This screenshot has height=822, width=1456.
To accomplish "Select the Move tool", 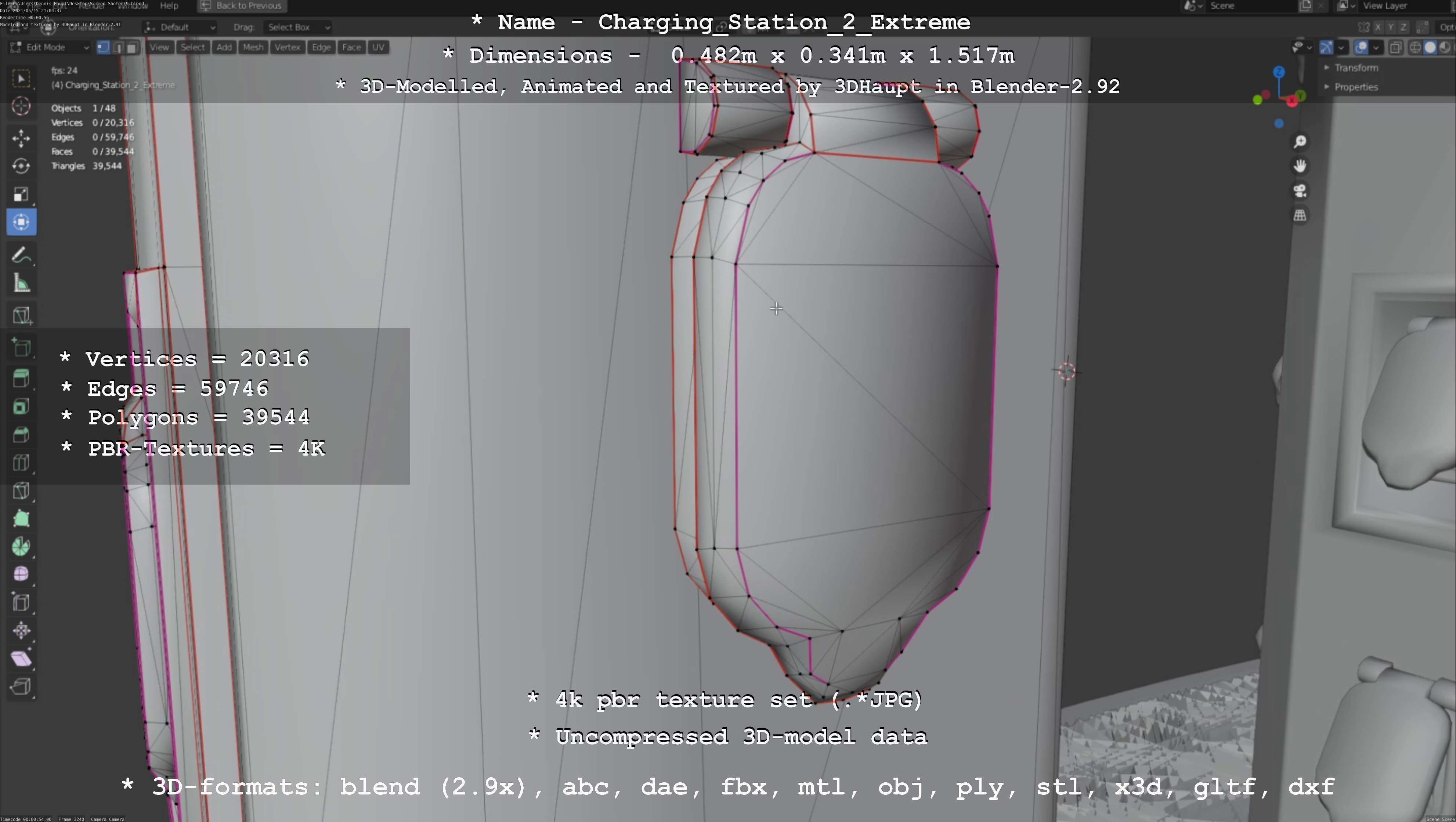I will 21,138.
